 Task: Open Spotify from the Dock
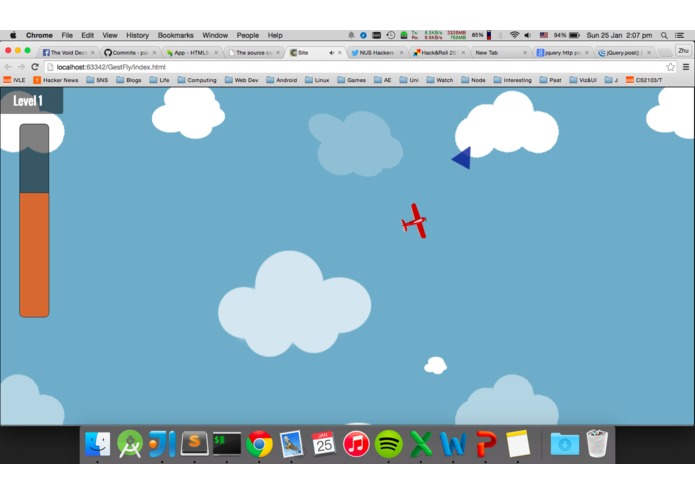point(389,443)
